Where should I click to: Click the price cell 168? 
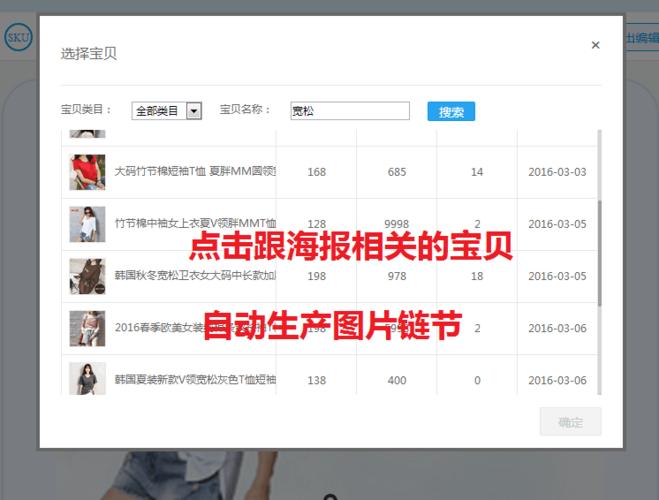pyautogui.click(x=316, y=172)
